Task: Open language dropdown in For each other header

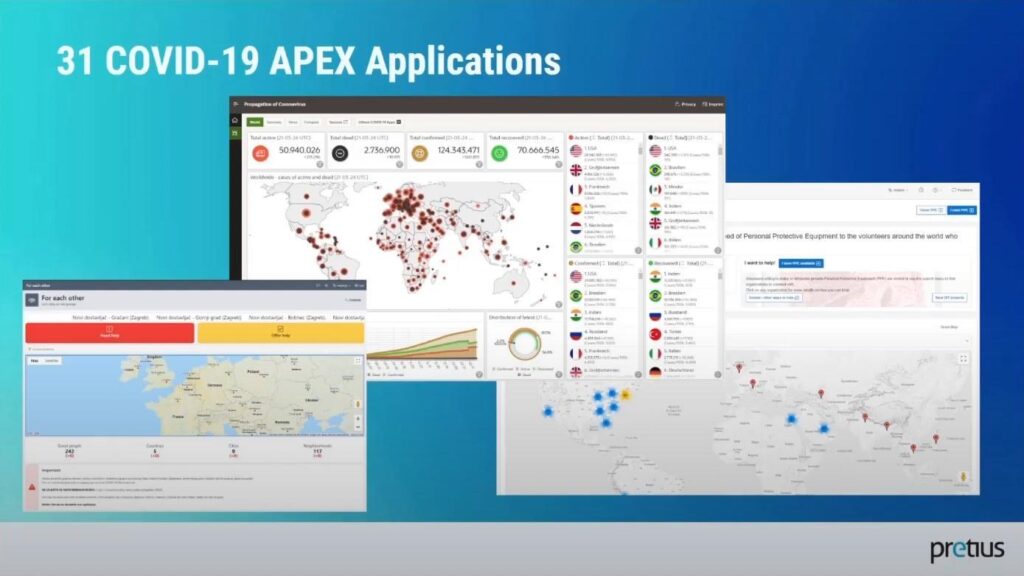Action: (x=341, y=285)
